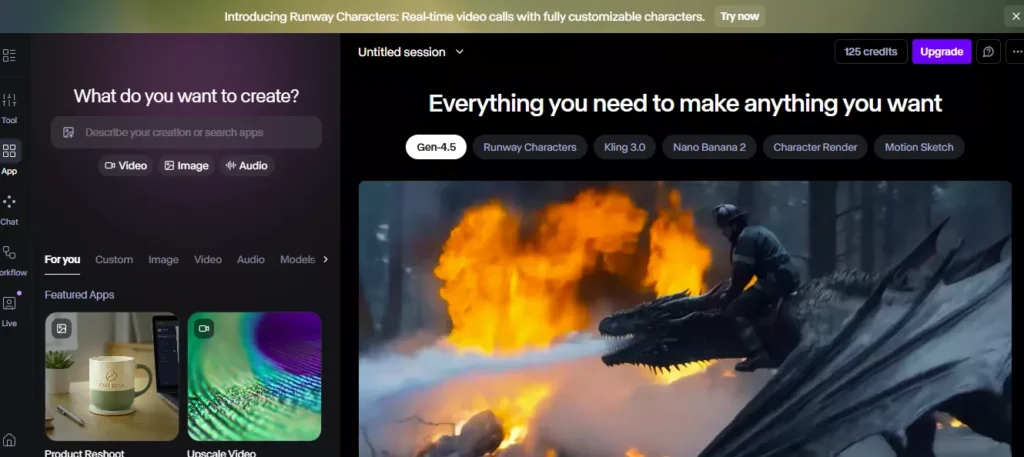Open the Tool panel in sidebar
The width and height of the screenshot is (1024, 457).
[10, 101]
